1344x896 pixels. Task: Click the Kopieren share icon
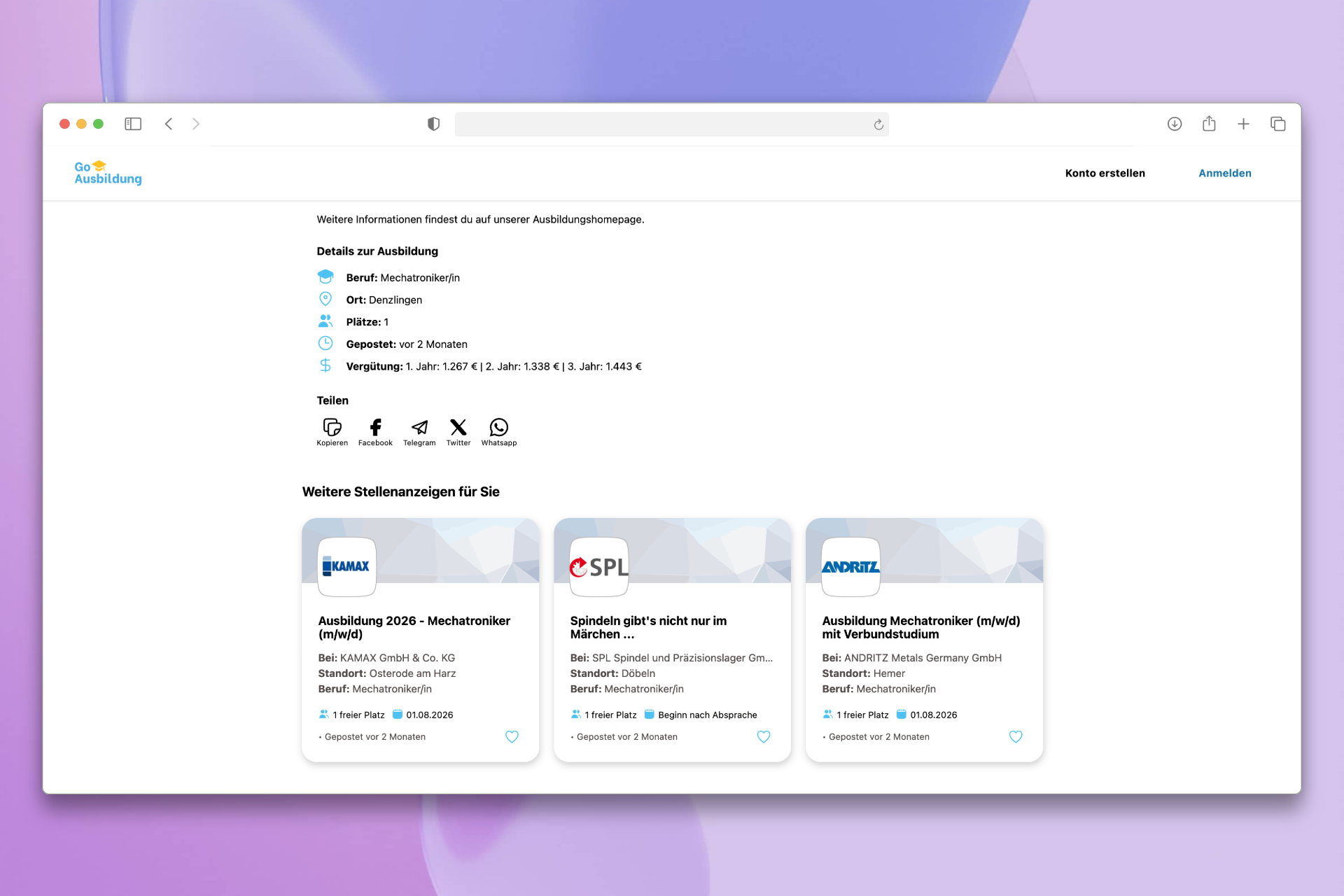tap(332, 428)
